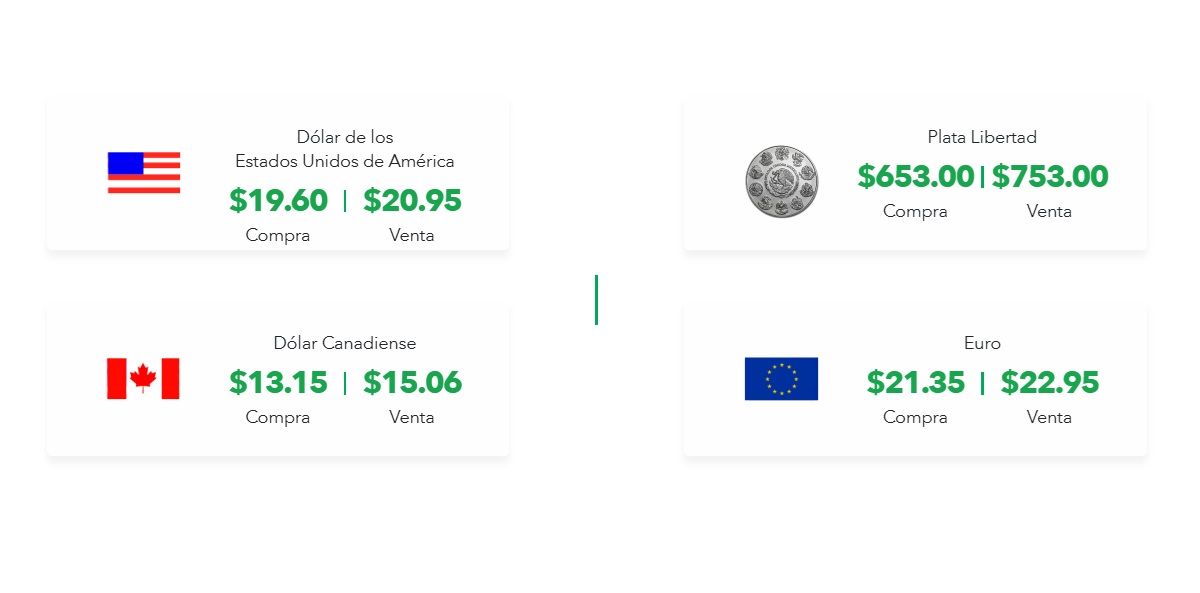The image size is (1200, 593).
Task: Click the Canadian flag icon
Action: 143,378
